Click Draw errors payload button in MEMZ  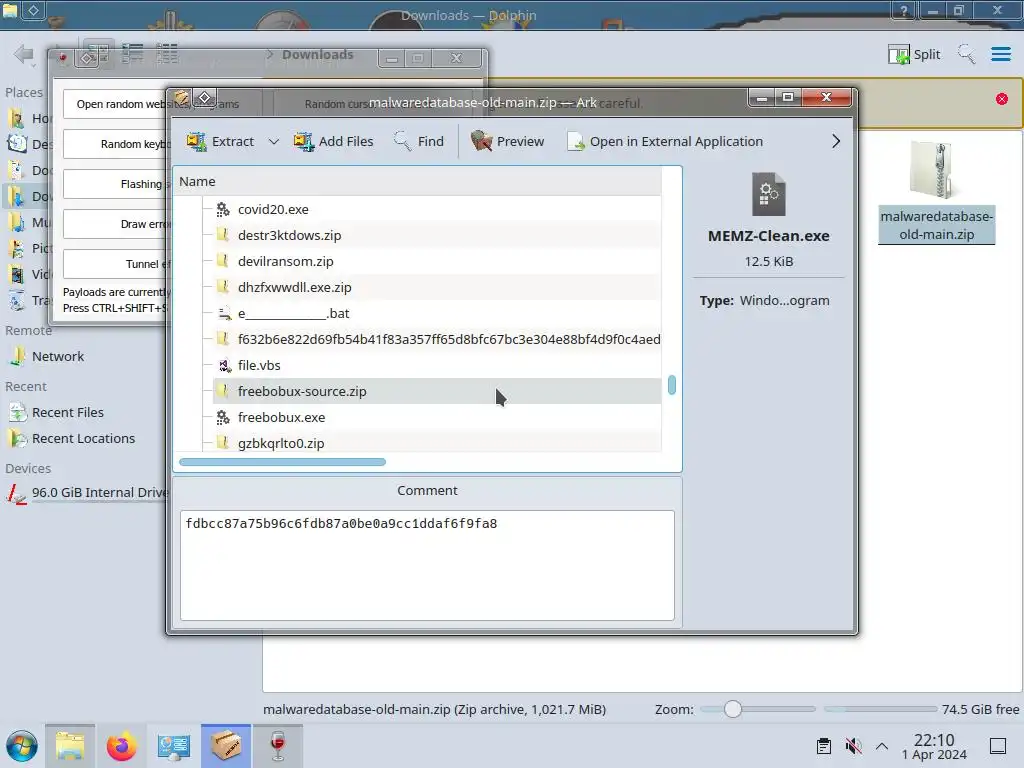[x=115, y=224]
